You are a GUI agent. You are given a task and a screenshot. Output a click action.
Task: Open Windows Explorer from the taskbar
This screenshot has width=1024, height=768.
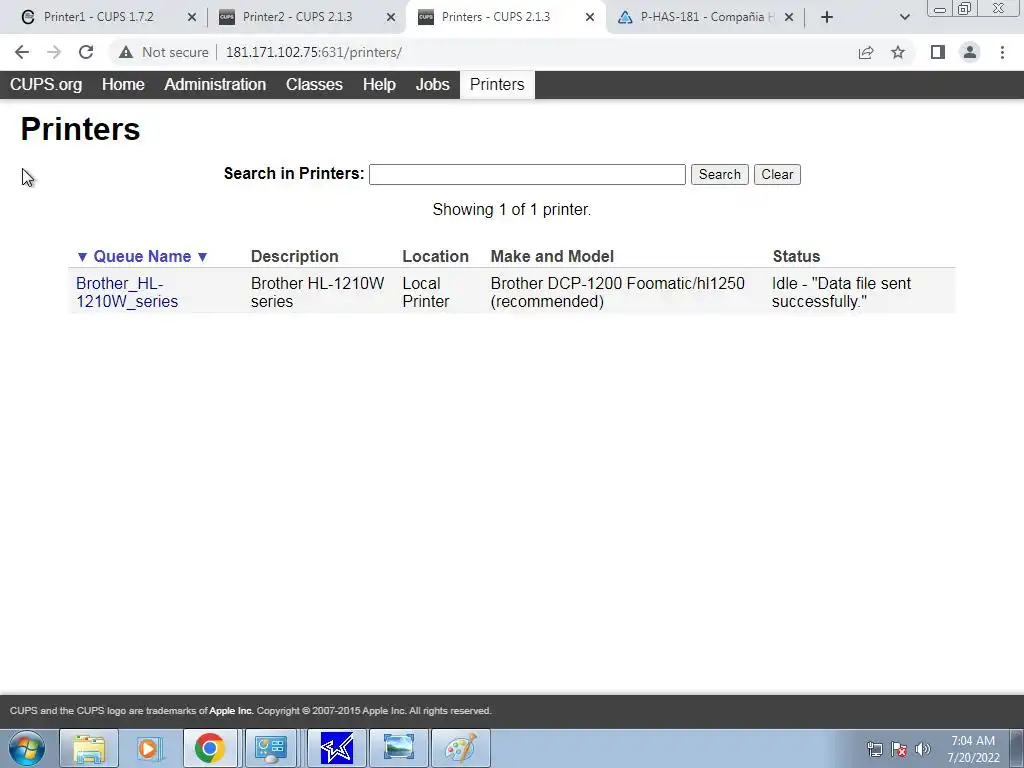coord(89,748)
